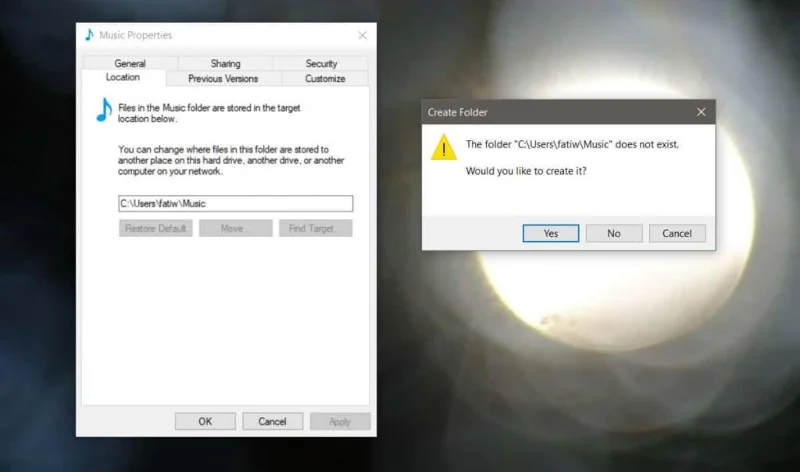Click the music folder path field

click(x=235, y=204)
